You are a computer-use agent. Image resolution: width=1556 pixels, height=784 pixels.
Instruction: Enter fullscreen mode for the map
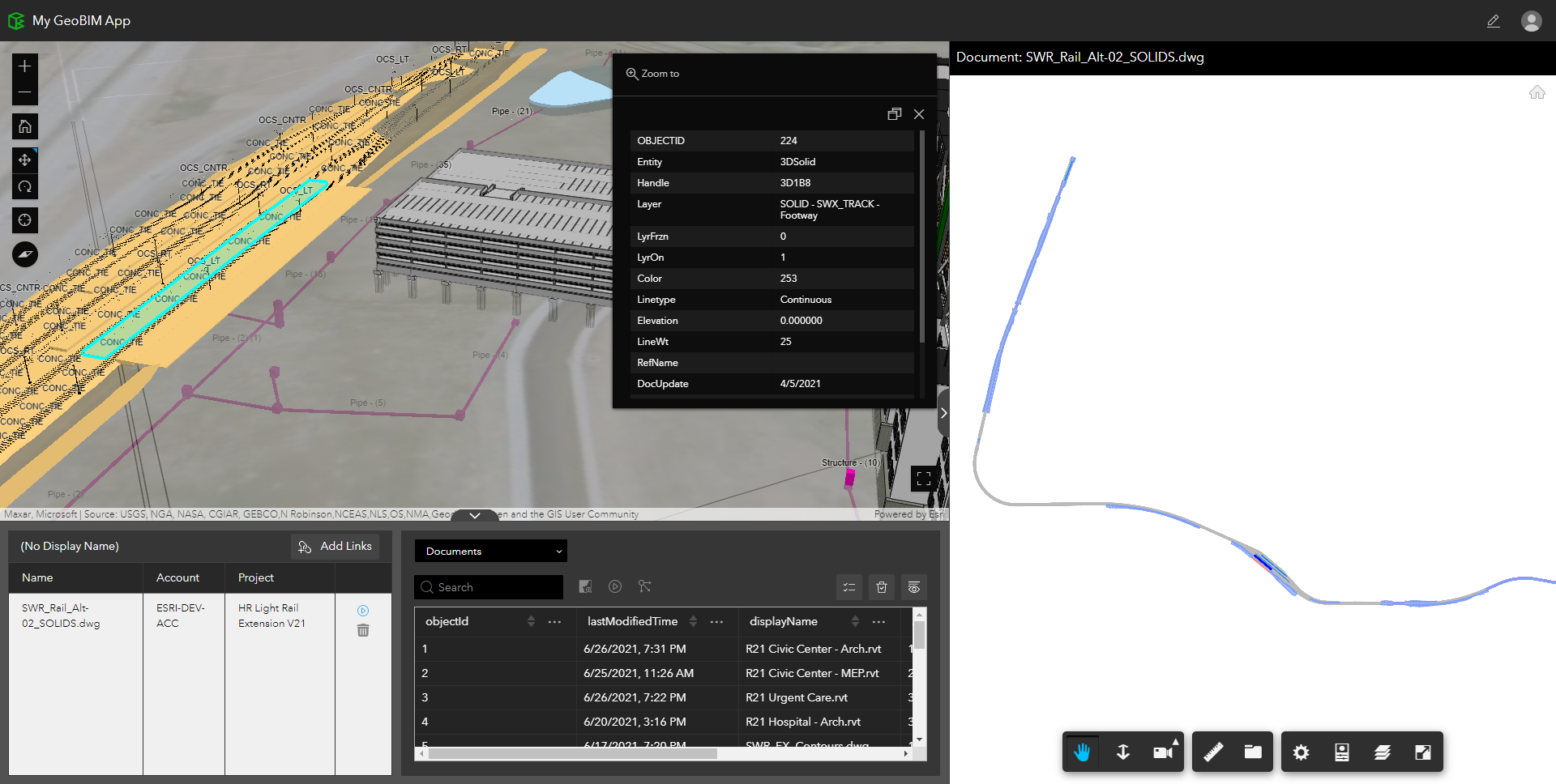coord(924,479)
